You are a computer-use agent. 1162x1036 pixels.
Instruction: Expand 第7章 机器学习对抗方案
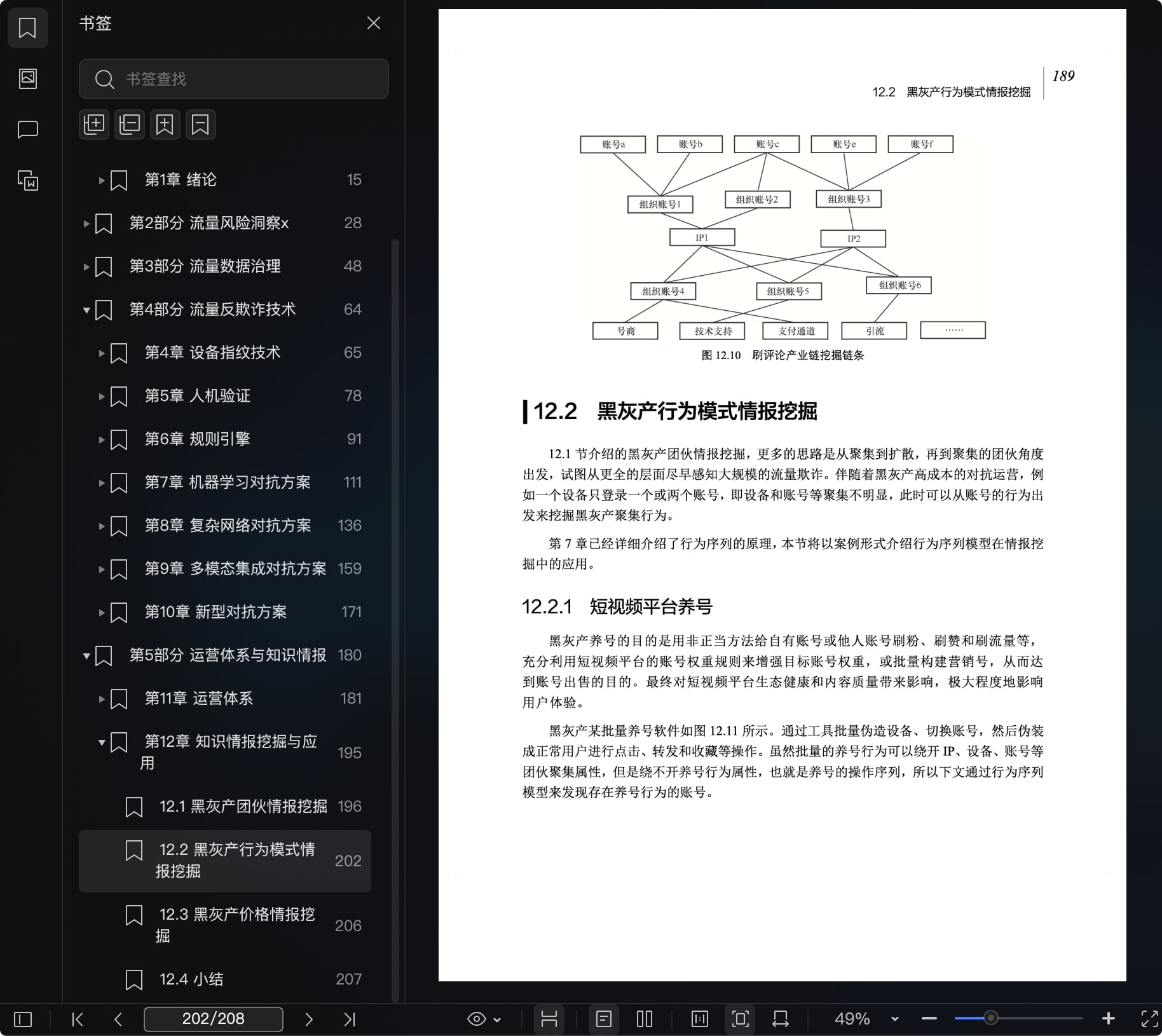tap(101, 483)
